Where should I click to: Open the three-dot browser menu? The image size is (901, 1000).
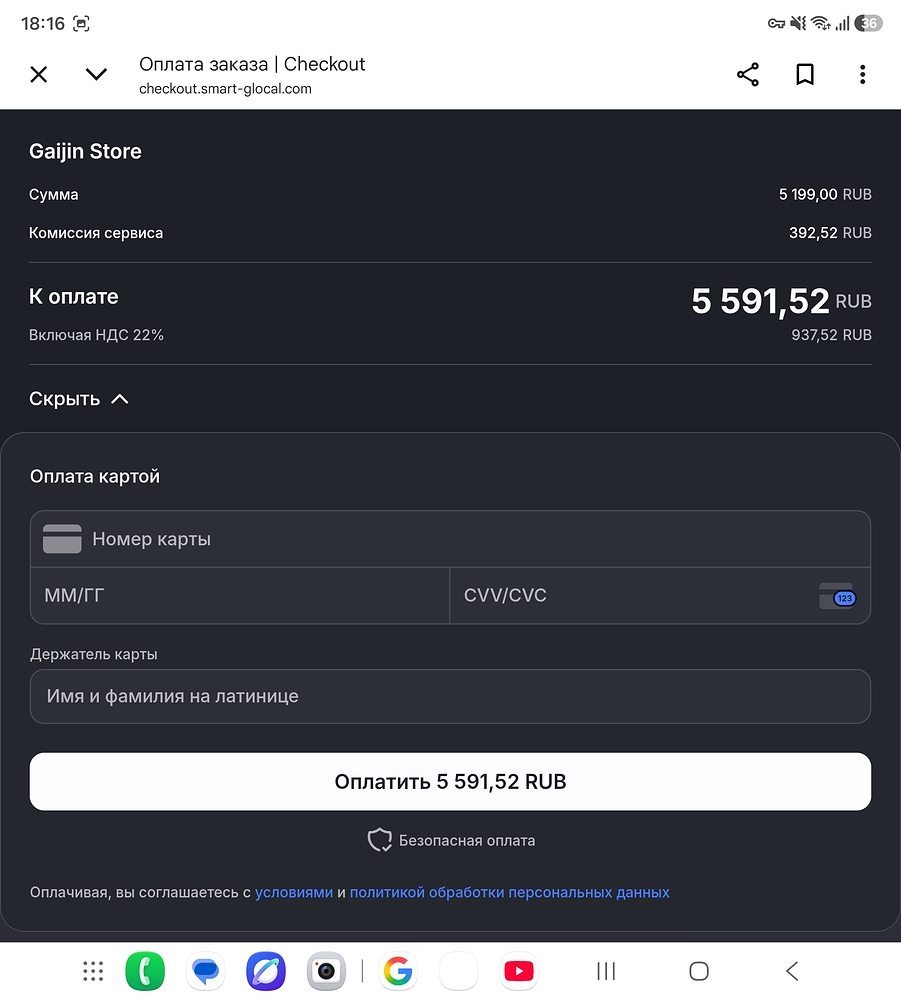pyautogui.click(x=862, y=75)
